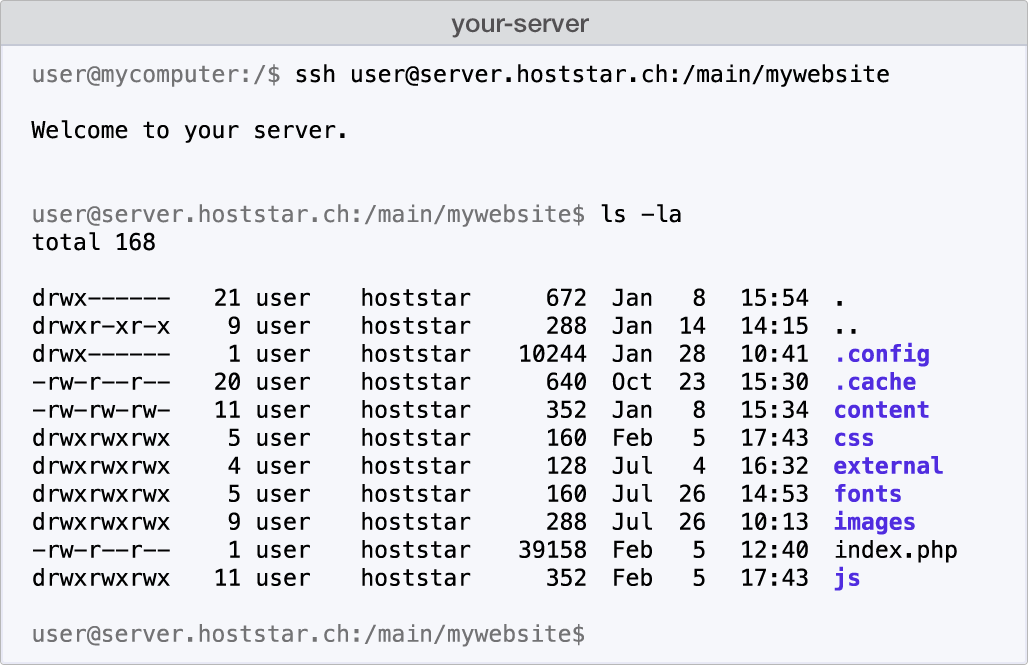
Task: Click the 10244 size of .config
Action: click(553, 354)
